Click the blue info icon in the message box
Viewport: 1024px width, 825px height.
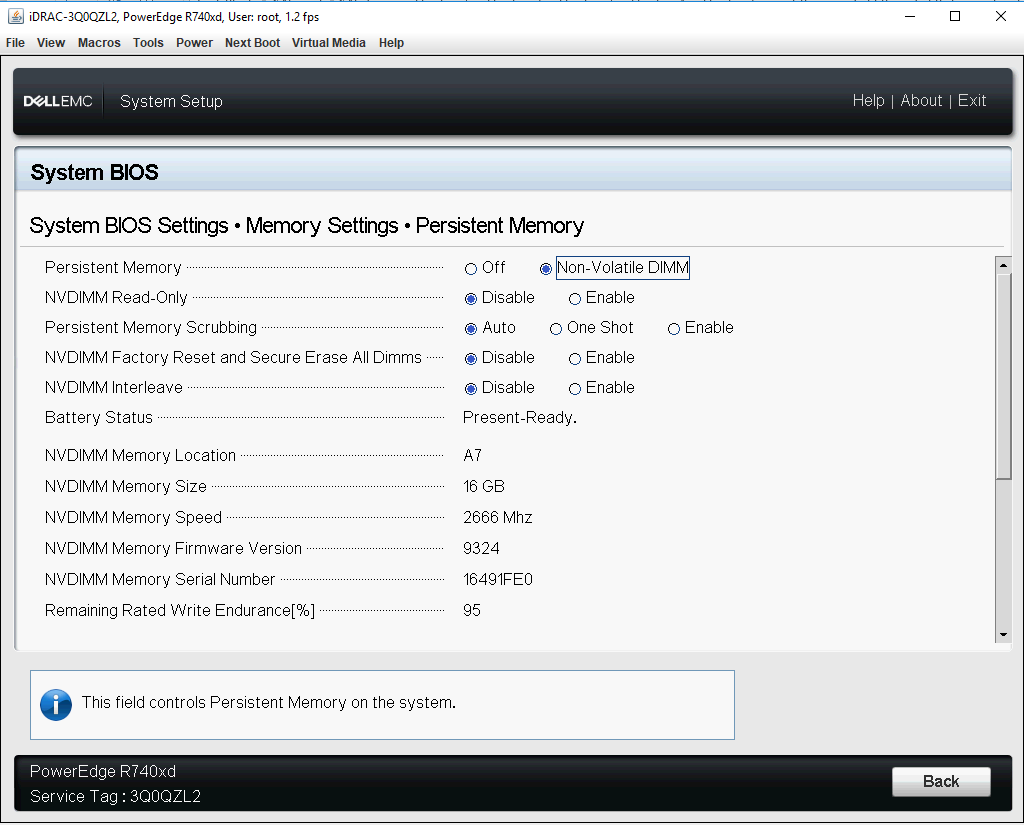(x=56, y=704)
